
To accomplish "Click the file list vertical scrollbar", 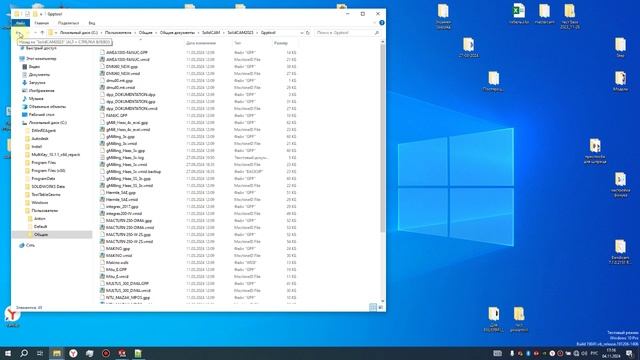I will pyautogui.click(x=382, y=139).
